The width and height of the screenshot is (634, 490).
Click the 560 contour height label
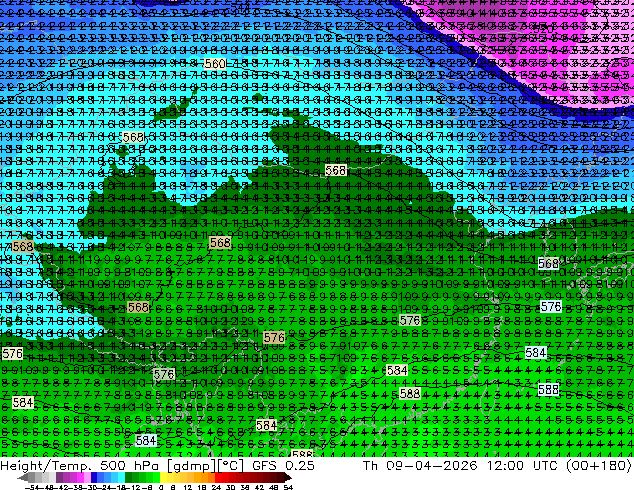(215, 64)
